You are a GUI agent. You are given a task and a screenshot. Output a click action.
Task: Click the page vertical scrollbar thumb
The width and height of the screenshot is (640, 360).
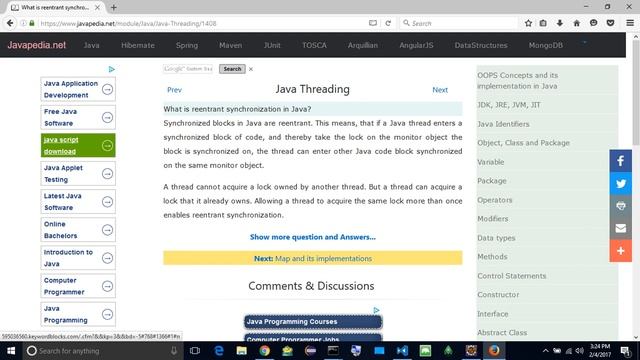coord(636,92)
